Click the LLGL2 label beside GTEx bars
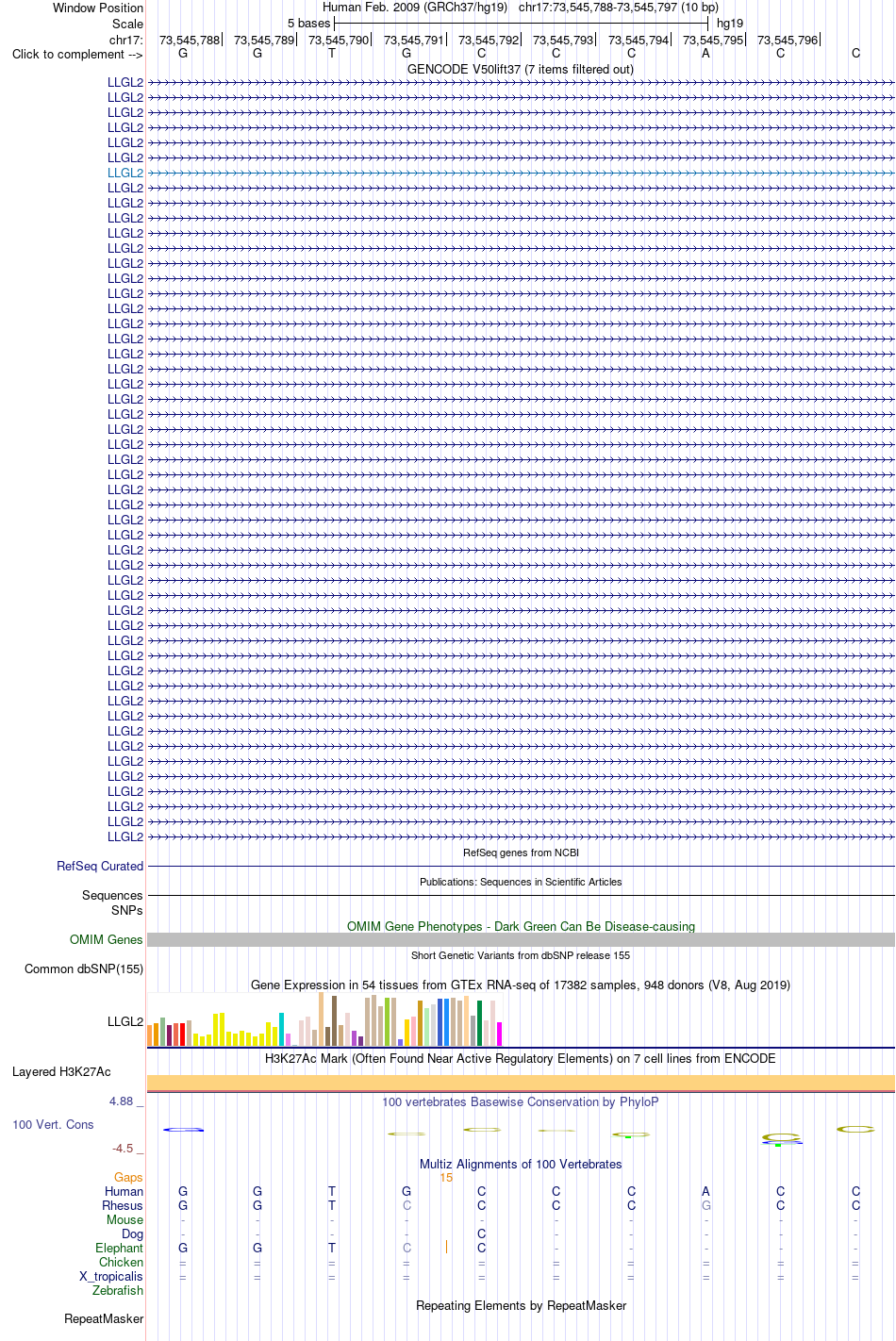Image resolution: width=896 pixels, height=1341 pixels. [125, 1021]
